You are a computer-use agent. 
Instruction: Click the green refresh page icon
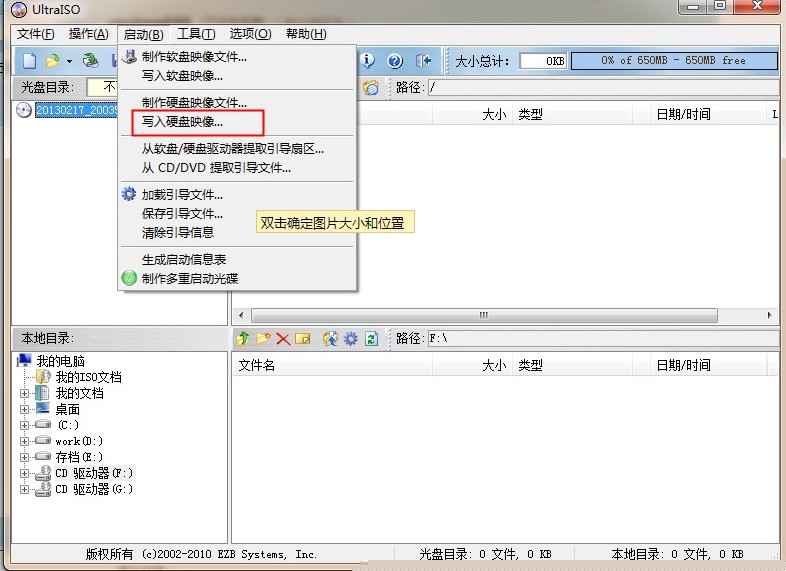pyautogui.click(x=371, y=339)
